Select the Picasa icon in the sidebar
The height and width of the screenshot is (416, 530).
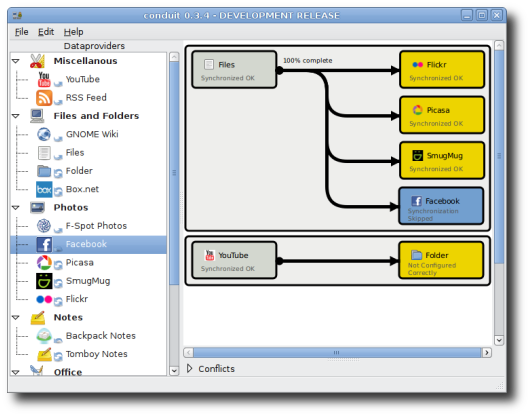tap(44, 263)
